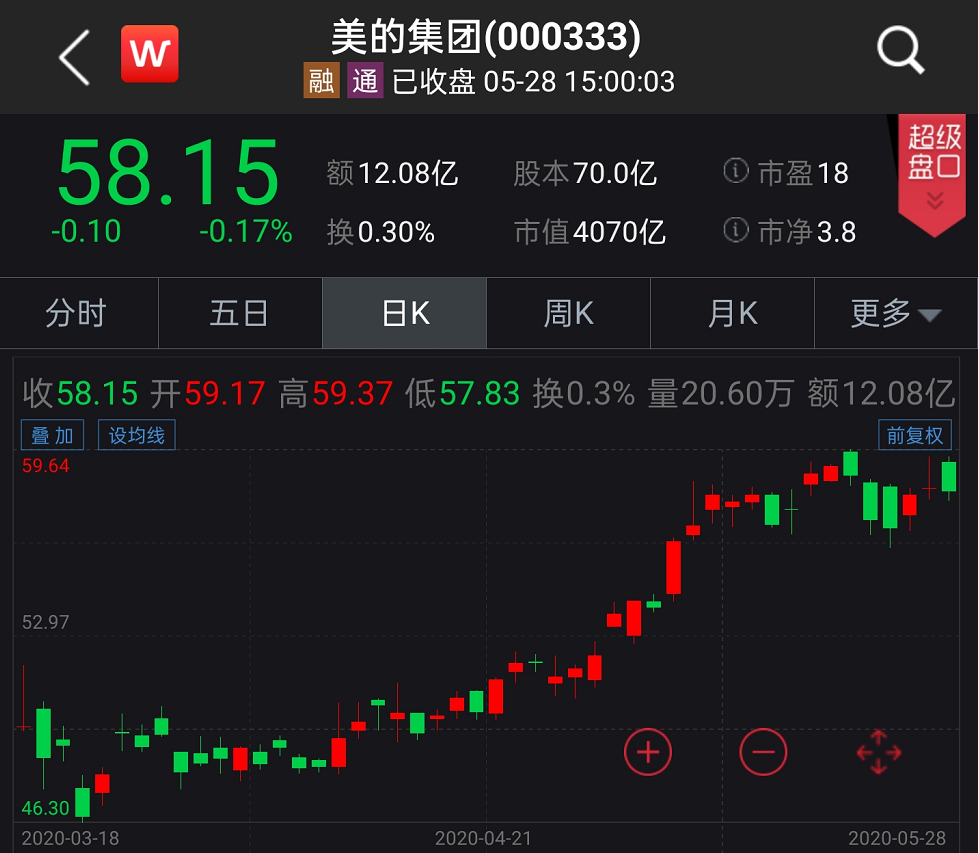Select the 日K tab
The height and width of the screenshot is (853, 979).
coord(405,313)
